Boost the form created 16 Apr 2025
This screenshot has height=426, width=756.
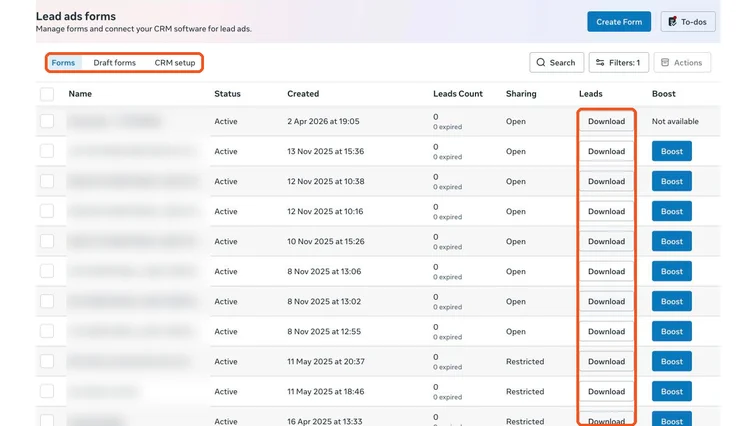point(672,419)
